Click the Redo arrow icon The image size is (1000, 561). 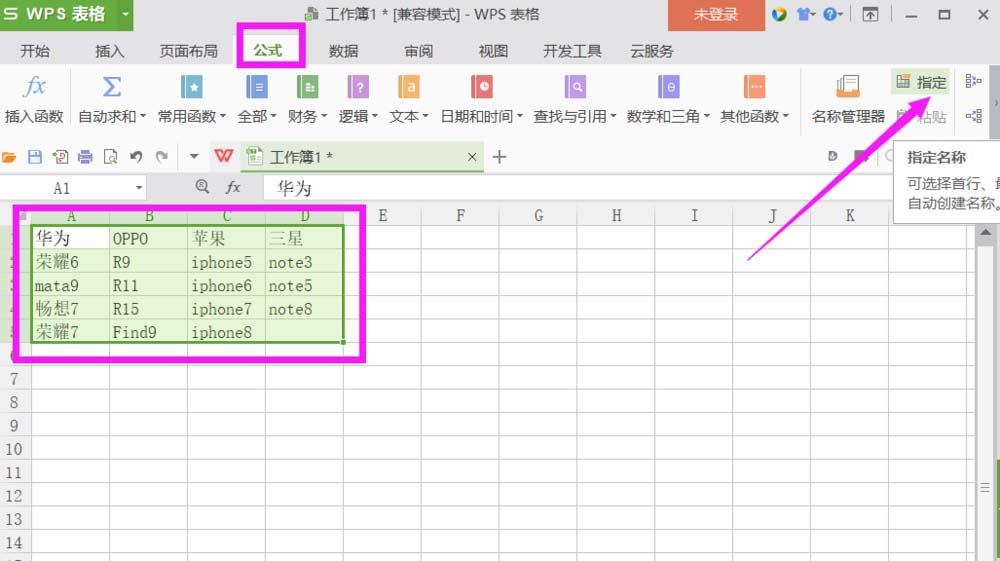162,157
